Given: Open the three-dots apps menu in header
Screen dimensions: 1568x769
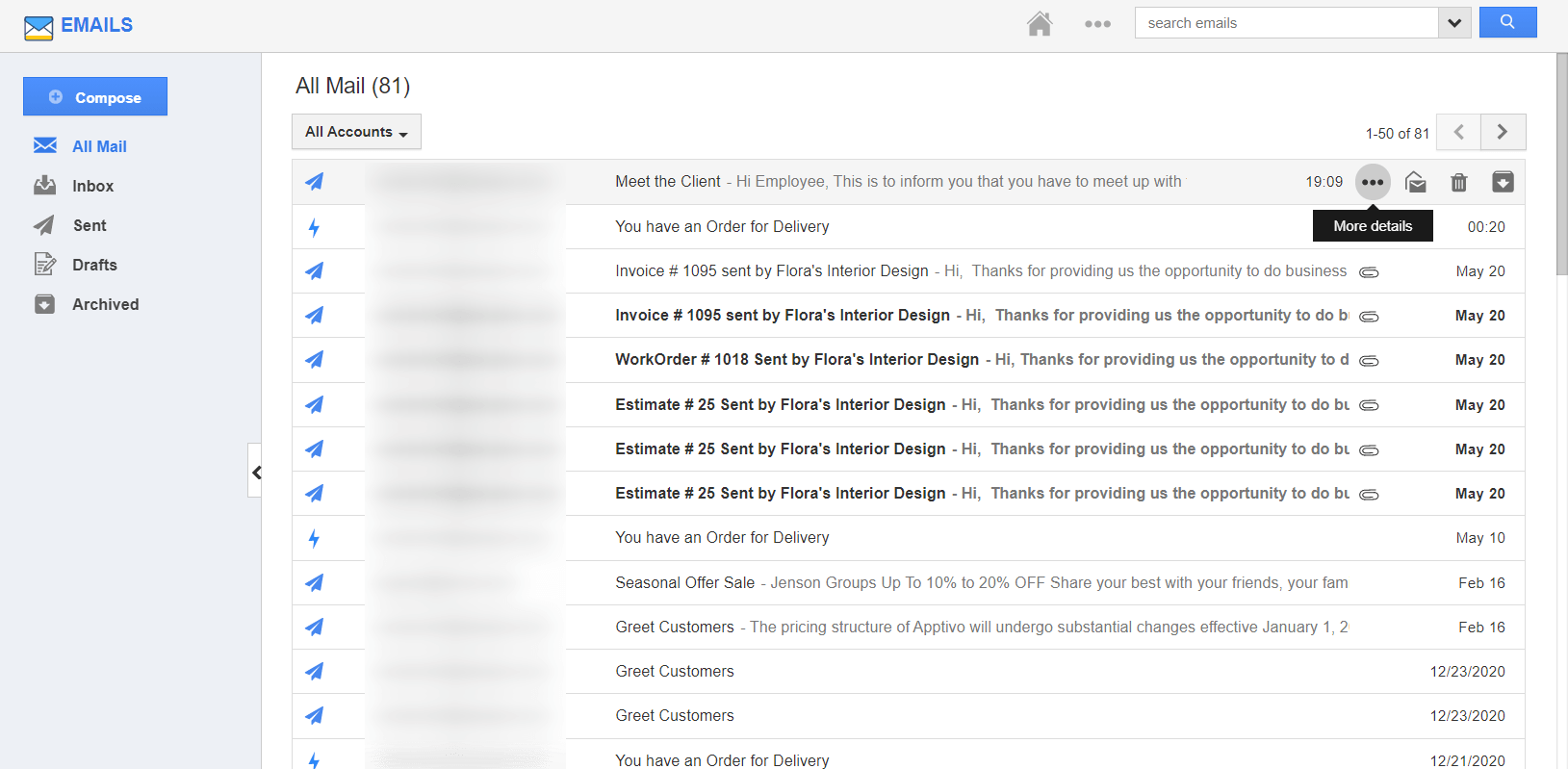Looking at the screenshot, I should click(x=1097, y=24).
